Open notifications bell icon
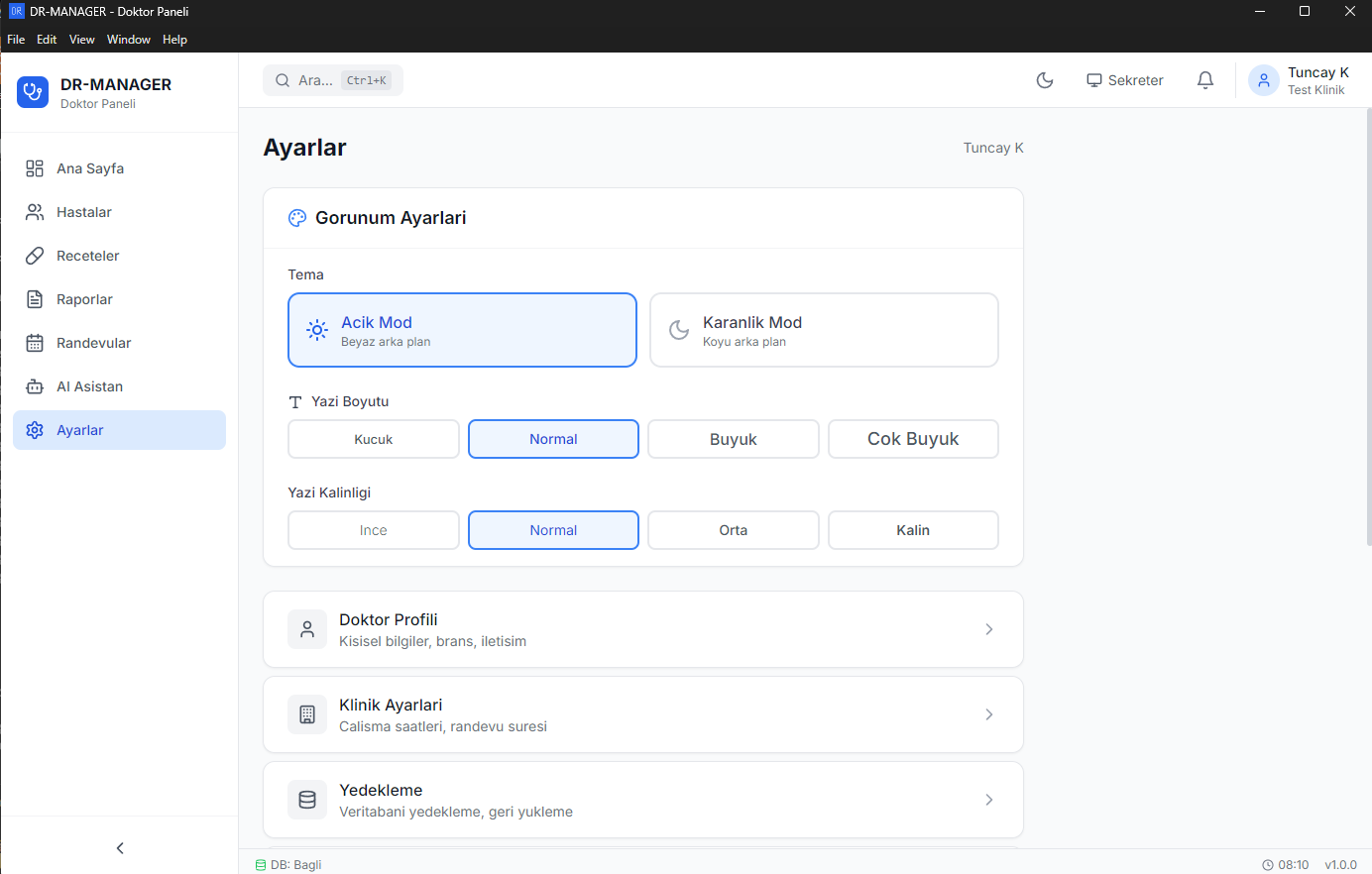The image size is (1372, 874). 1205,80
